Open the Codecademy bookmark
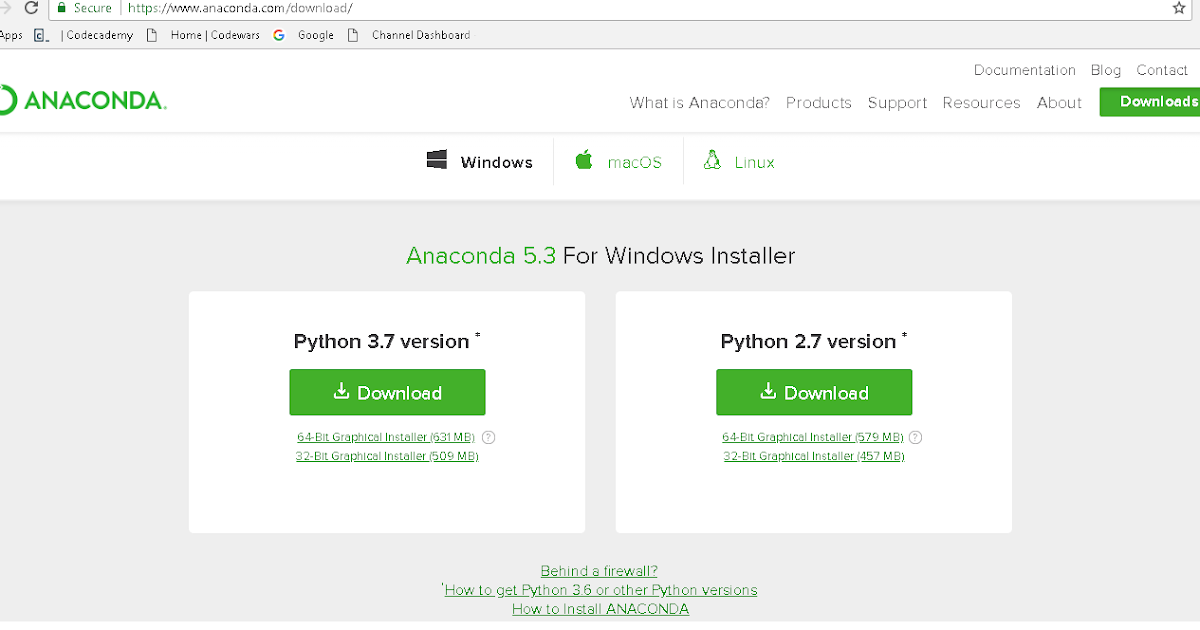The width and height of the screenshot is (1200, 630). coord(98,34)
